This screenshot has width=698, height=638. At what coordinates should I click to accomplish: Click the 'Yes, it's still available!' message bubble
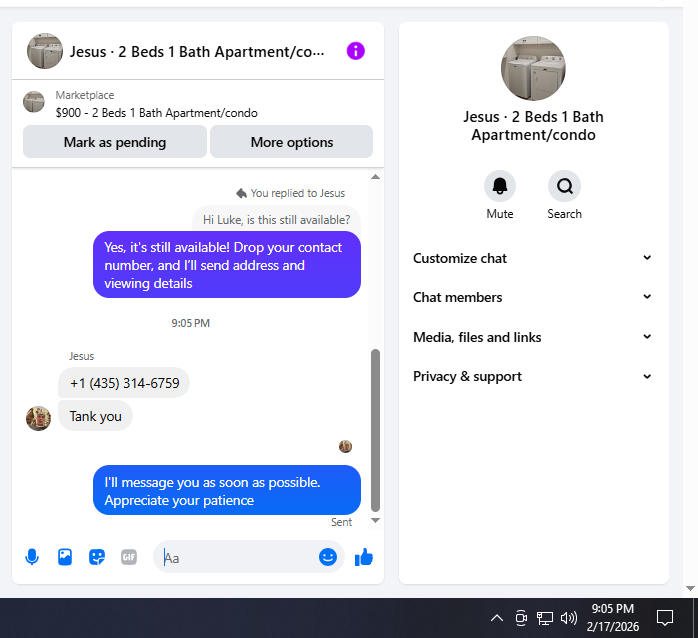227,265
